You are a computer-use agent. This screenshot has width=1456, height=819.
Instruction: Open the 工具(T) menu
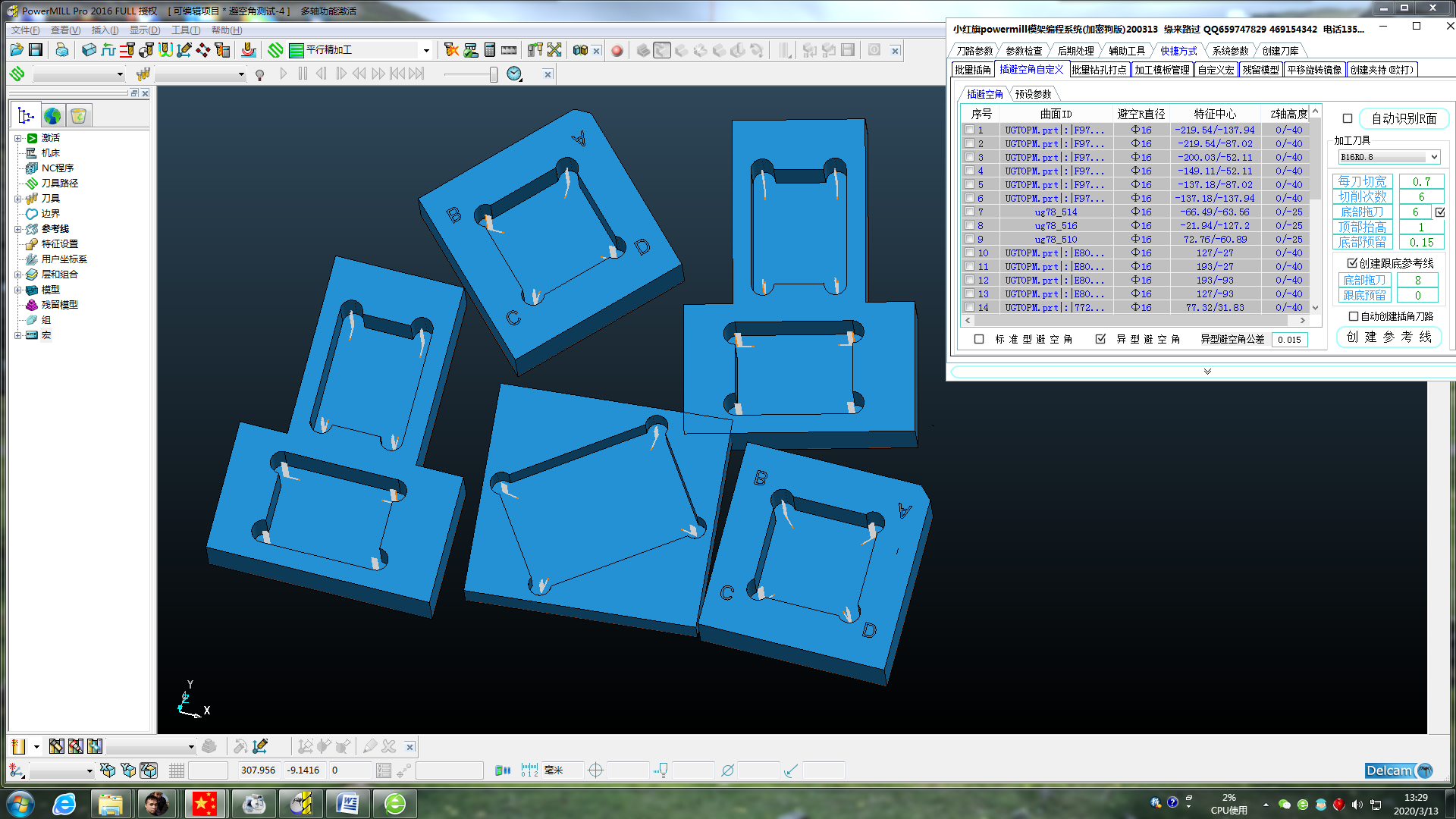click(x=186, y=30)
